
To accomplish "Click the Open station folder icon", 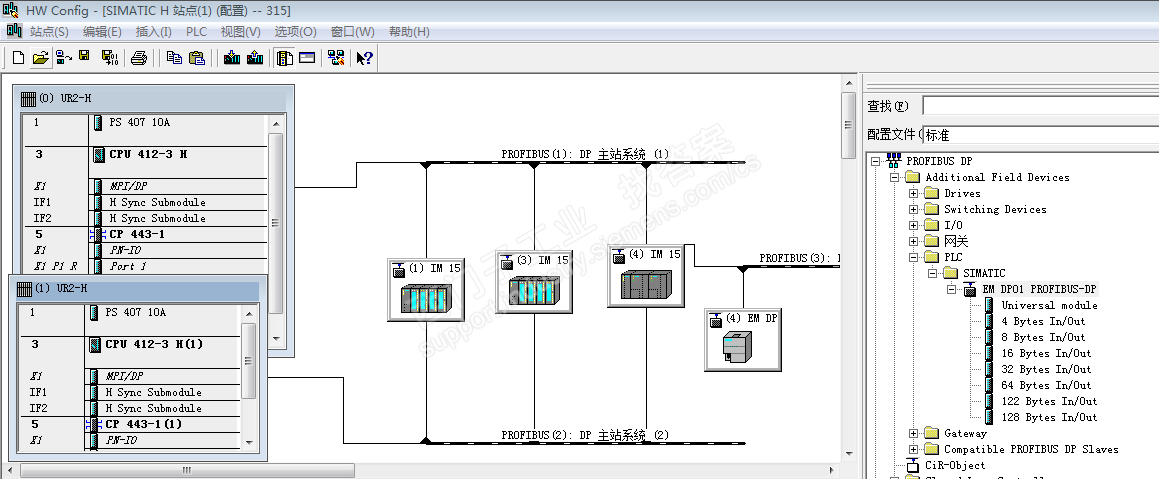I will coord(41,58).
